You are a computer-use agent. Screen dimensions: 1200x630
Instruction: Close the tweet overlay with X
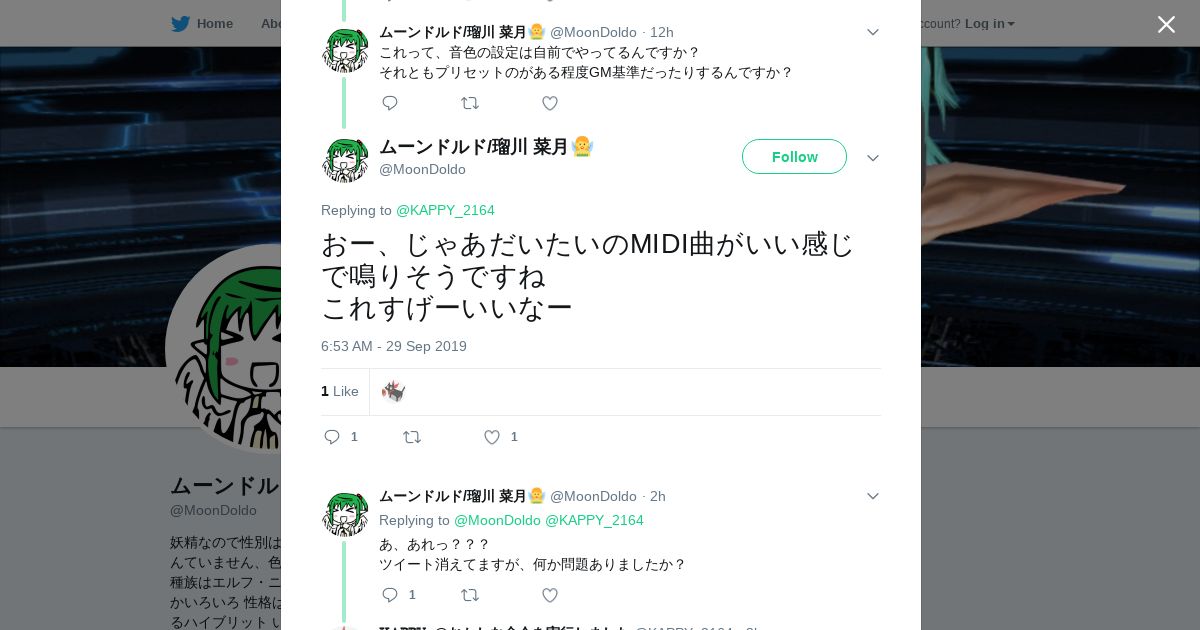pyautogui.click(x=1166, y=25)
